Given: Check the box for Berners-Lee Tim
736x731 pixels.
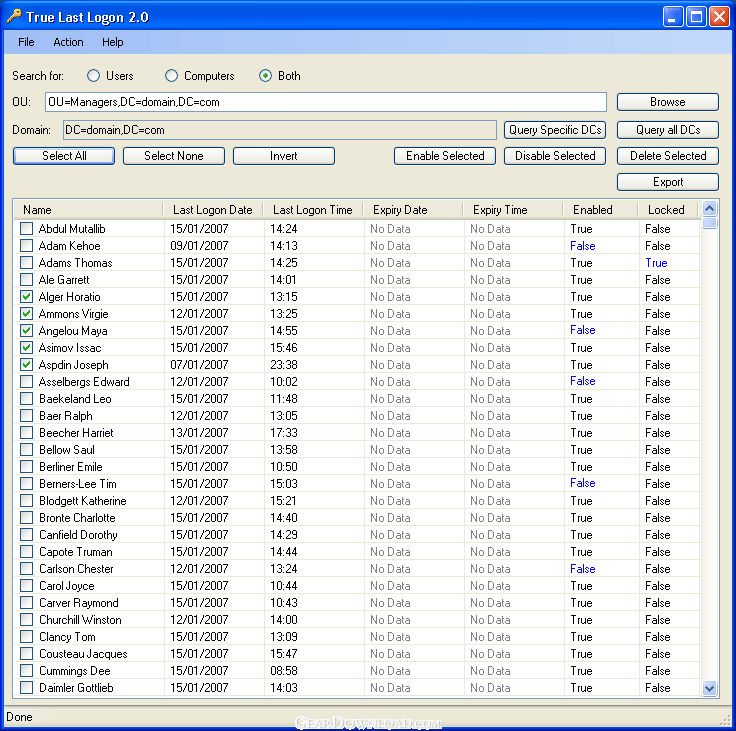Looking at the screenshot, I should [26, 484].
